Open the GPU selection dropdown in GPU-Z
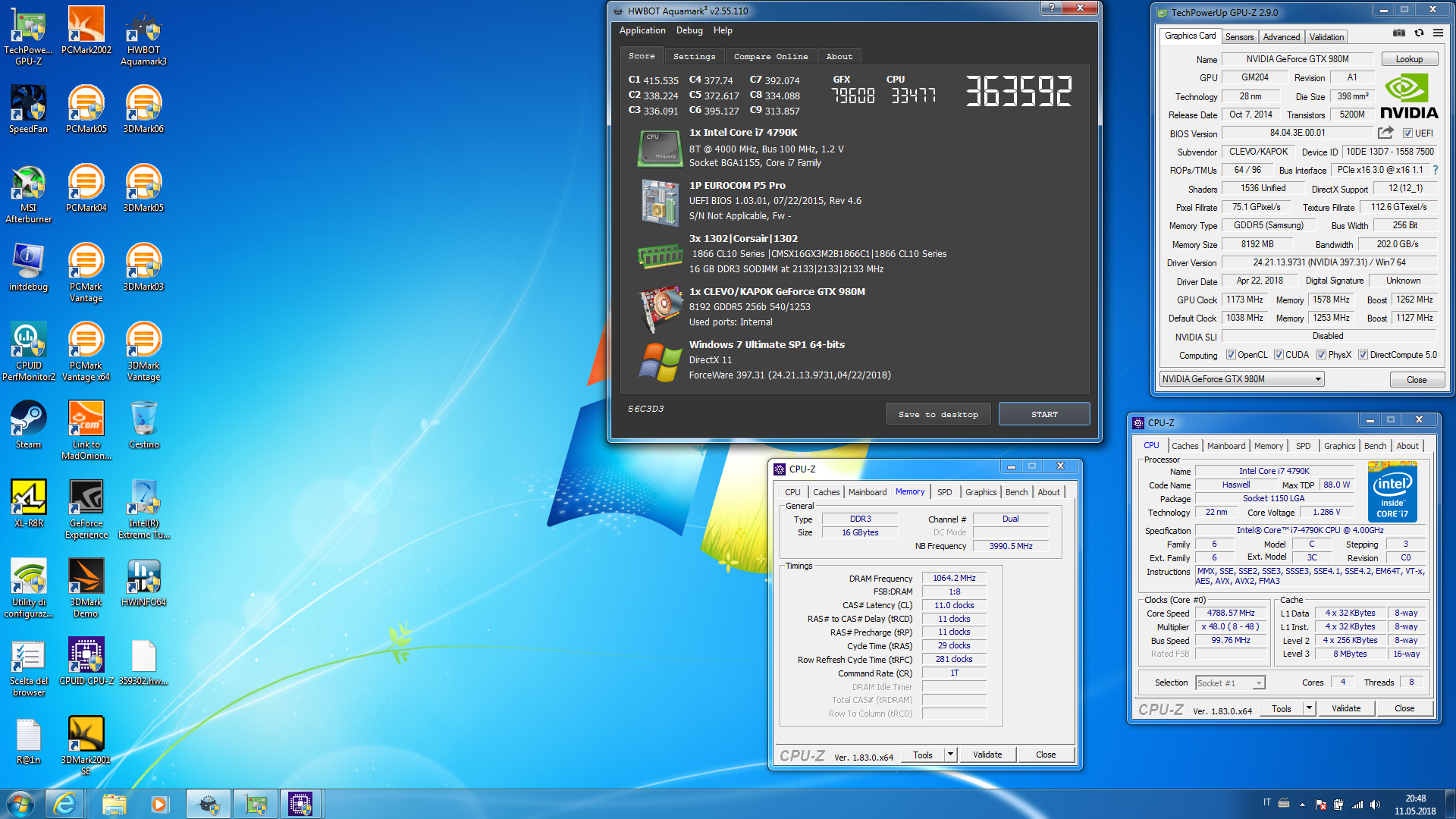This screenshot has width=1456, height=819. pyautogui.click(x=1241, y=379)
